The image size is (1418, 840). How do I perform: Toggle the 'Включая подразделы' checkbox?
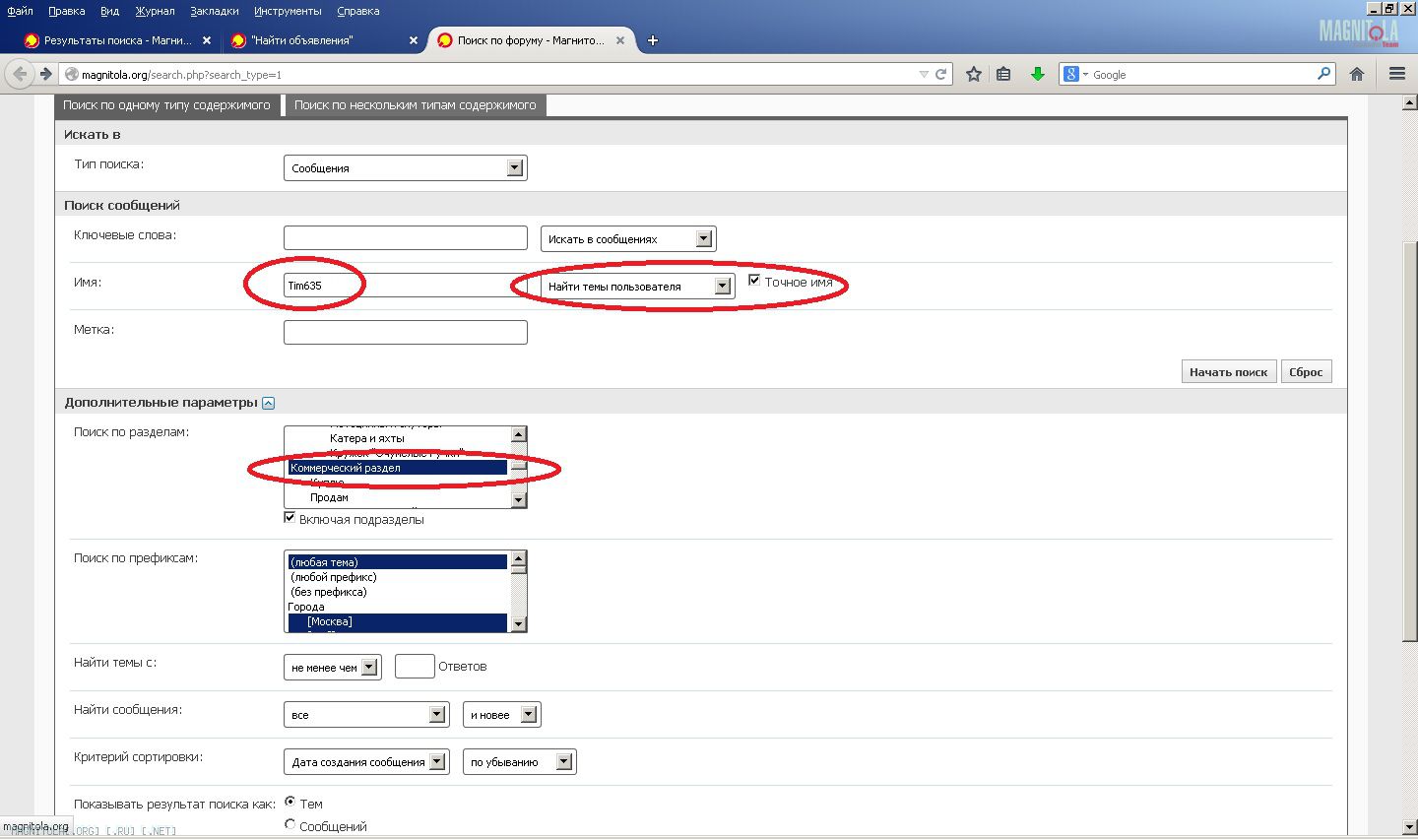click(x=290, y=517)
